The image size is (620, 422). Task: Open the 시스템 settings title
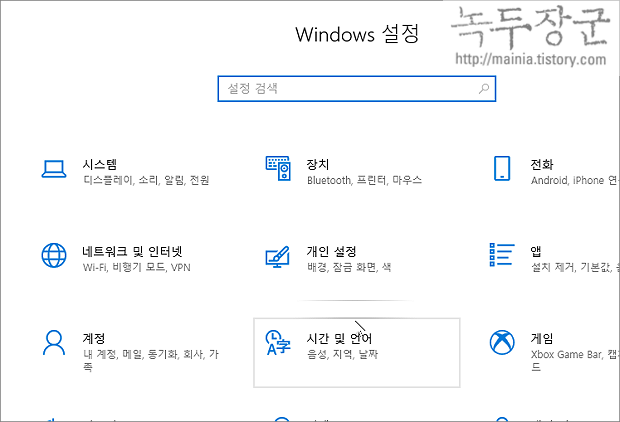pos(100,164)
